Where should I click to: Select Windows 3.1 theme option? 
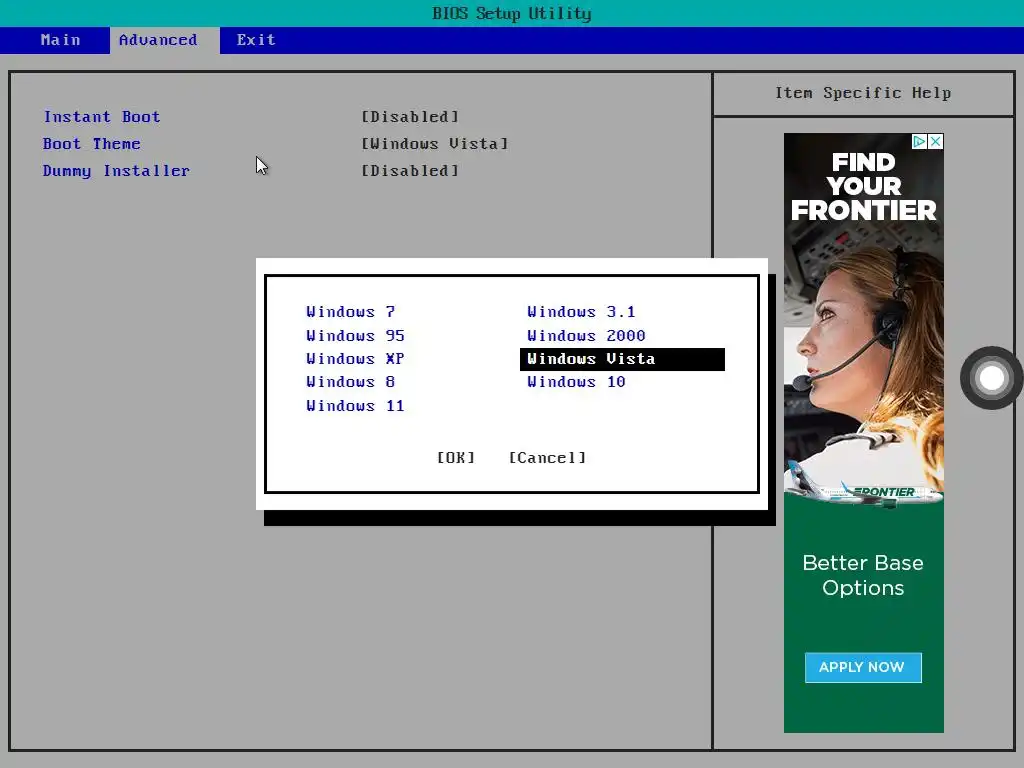581,312
